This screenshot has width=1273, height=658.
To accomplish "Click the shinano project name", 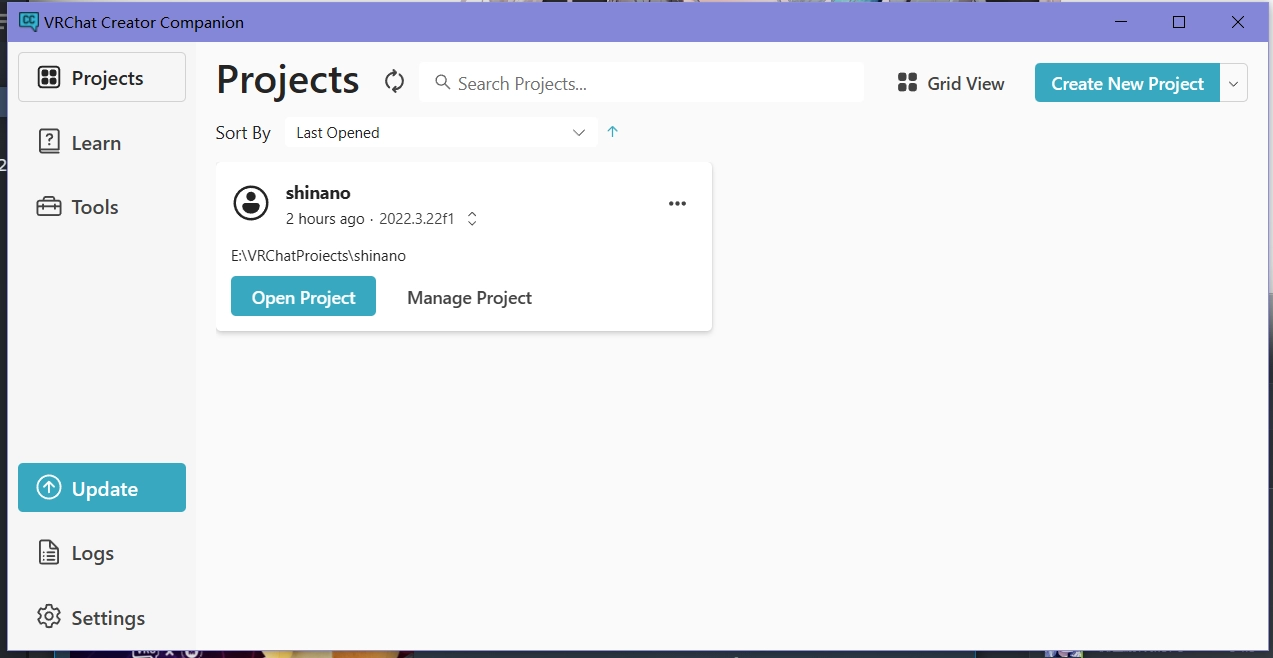I will pyautogui.click(x=318, y=193).
